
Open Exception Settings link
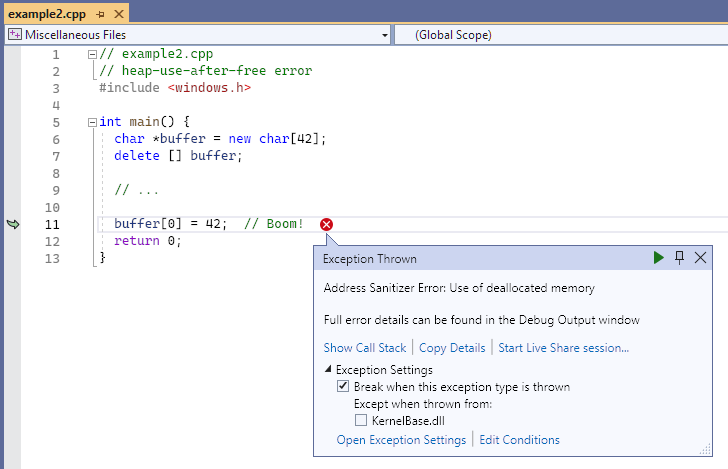pos(401,440)
